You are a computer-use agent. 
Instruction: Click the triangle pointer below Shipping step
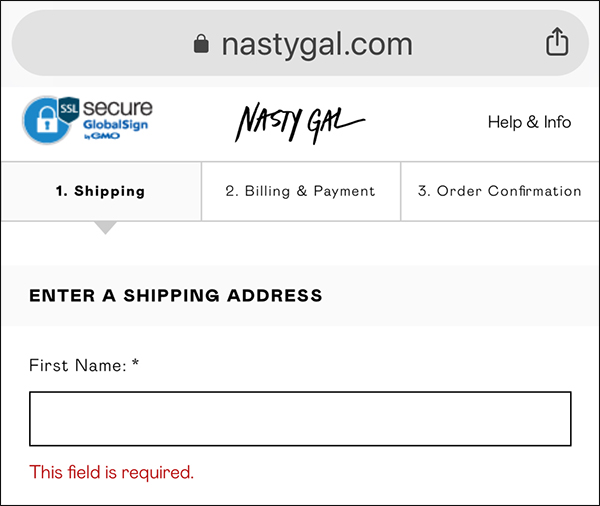(x=105, y=228)
